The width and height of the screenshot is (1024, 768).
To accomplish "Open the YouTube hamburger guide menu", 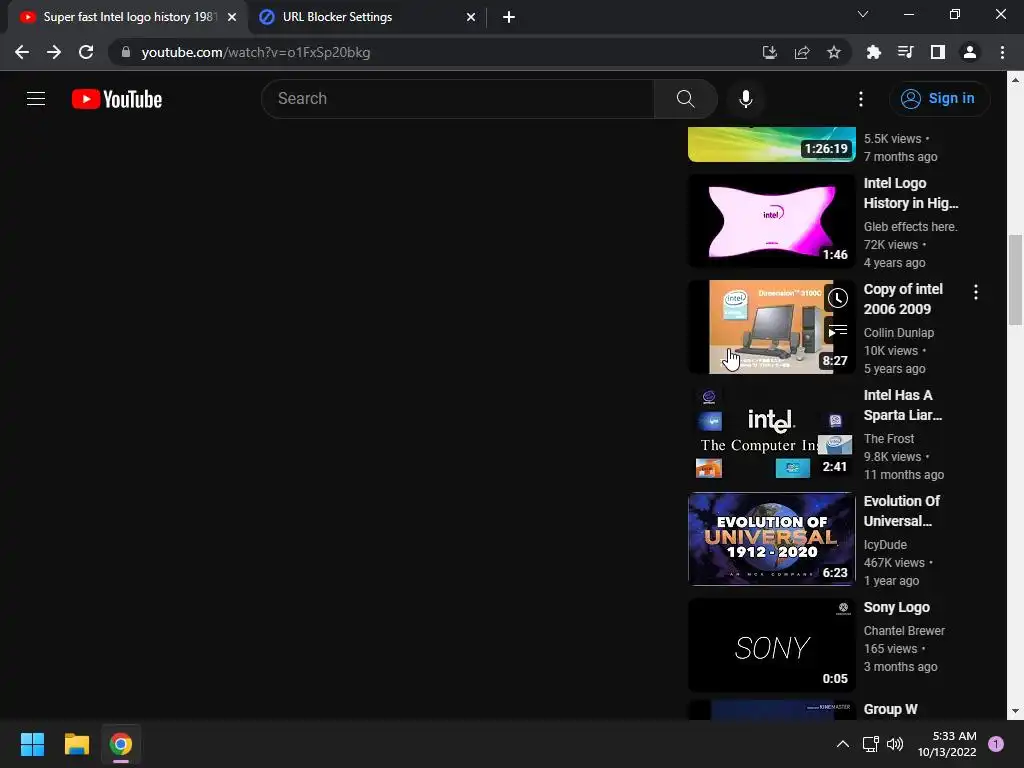I will pos(36,99).
